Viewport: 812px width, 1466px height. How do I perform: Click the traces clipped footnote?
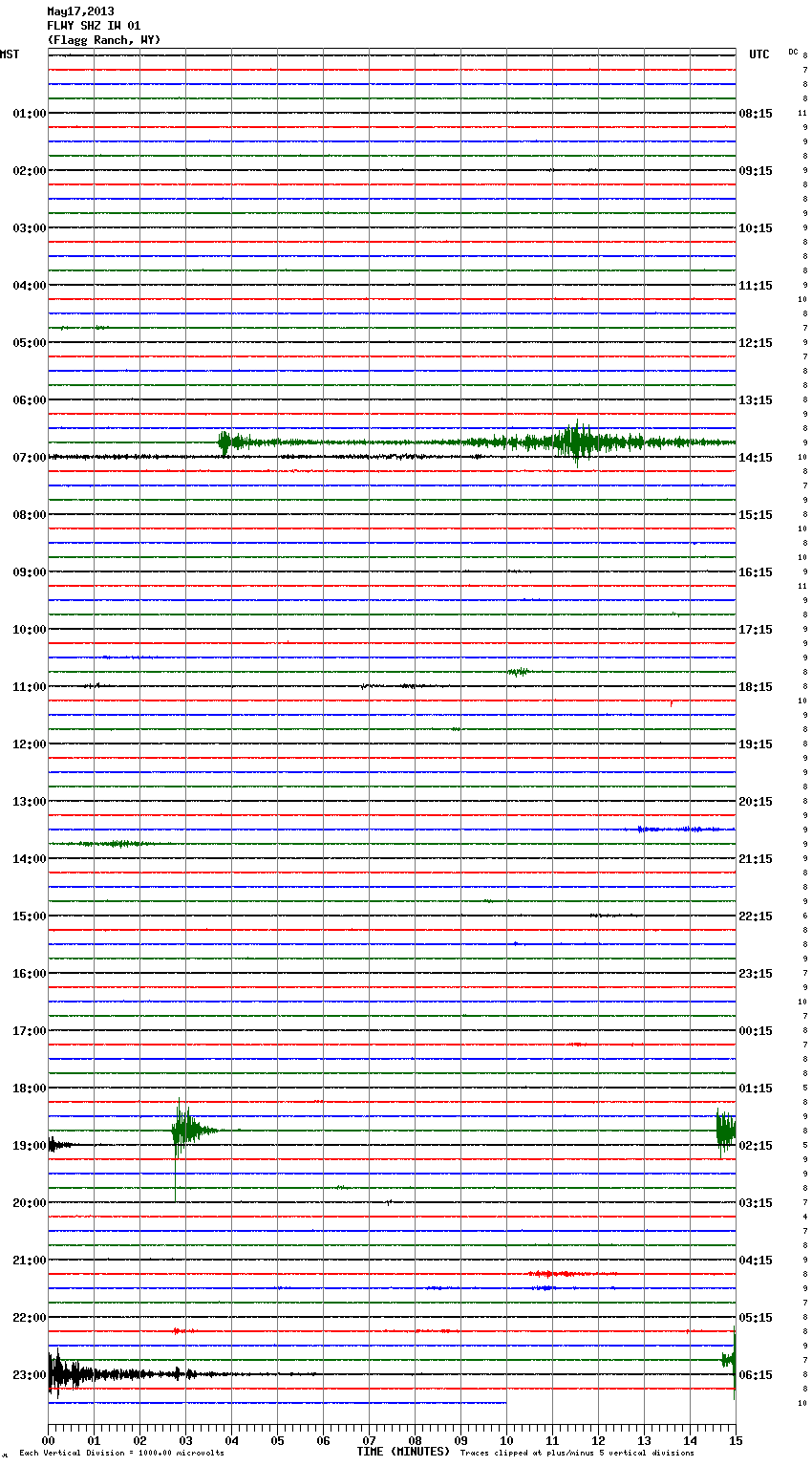pyautogui.click(x=577, y=1454)
